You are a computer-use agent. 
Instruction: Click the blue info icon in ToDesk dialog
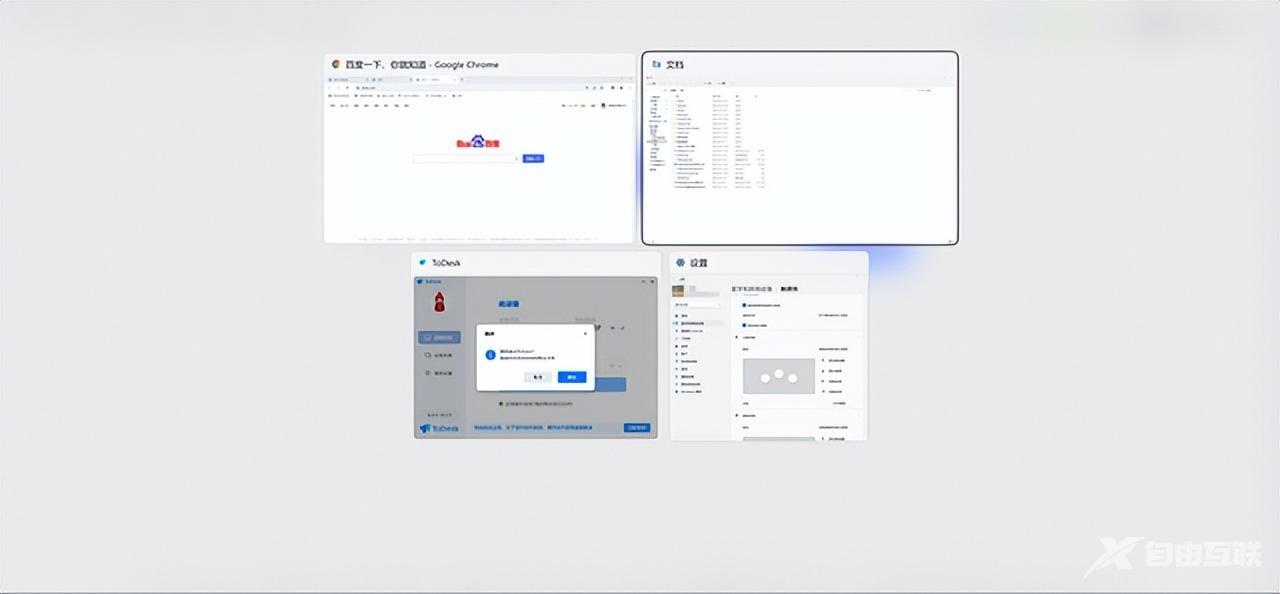(x=490, y=354)
